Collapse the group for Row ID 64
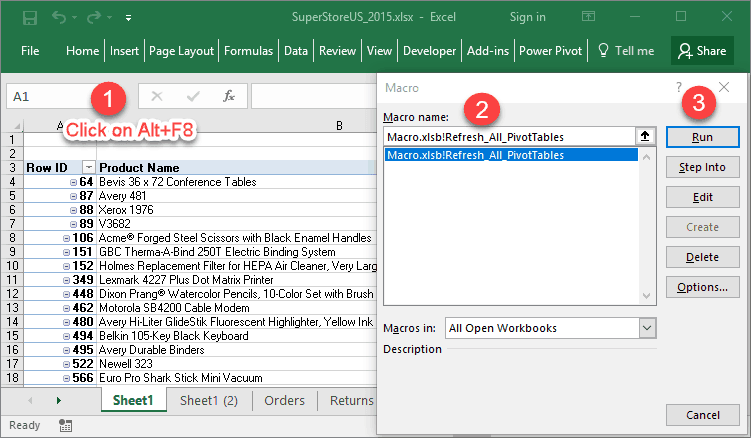Screen dimensions: 751x438 coord(73,182)
